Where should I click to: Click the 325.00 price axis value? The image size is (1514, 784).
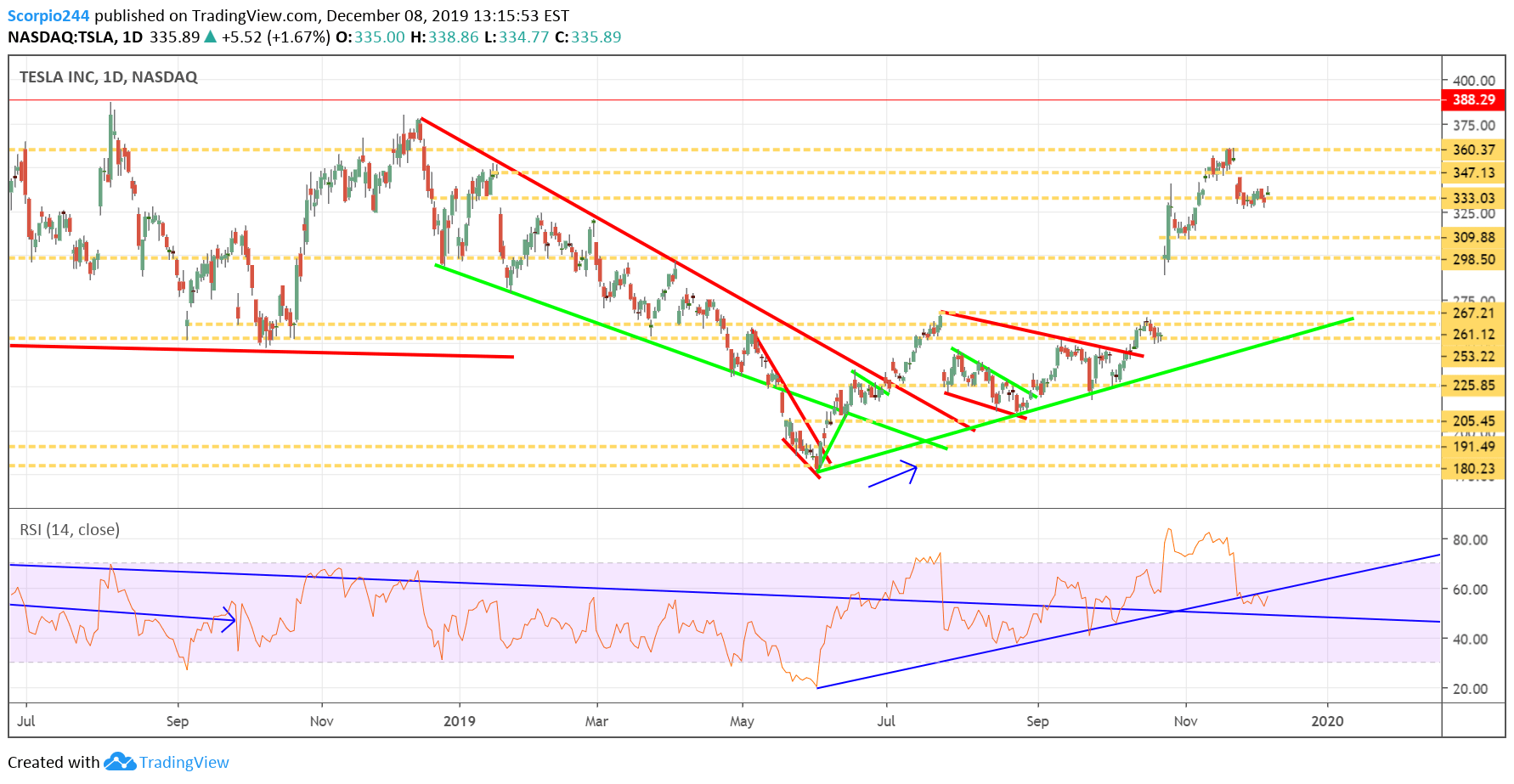(x=1473, y=214)
